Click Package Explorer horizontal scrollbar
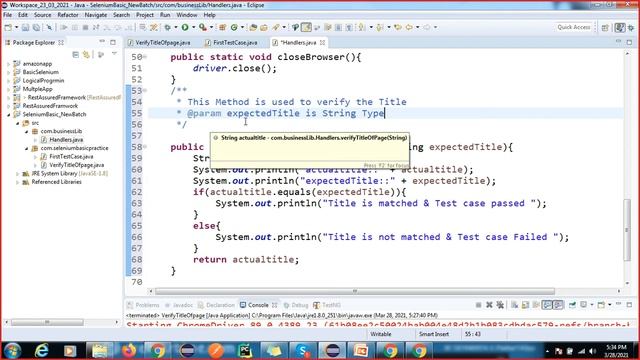The image size is (640, 360). (47, 322)
